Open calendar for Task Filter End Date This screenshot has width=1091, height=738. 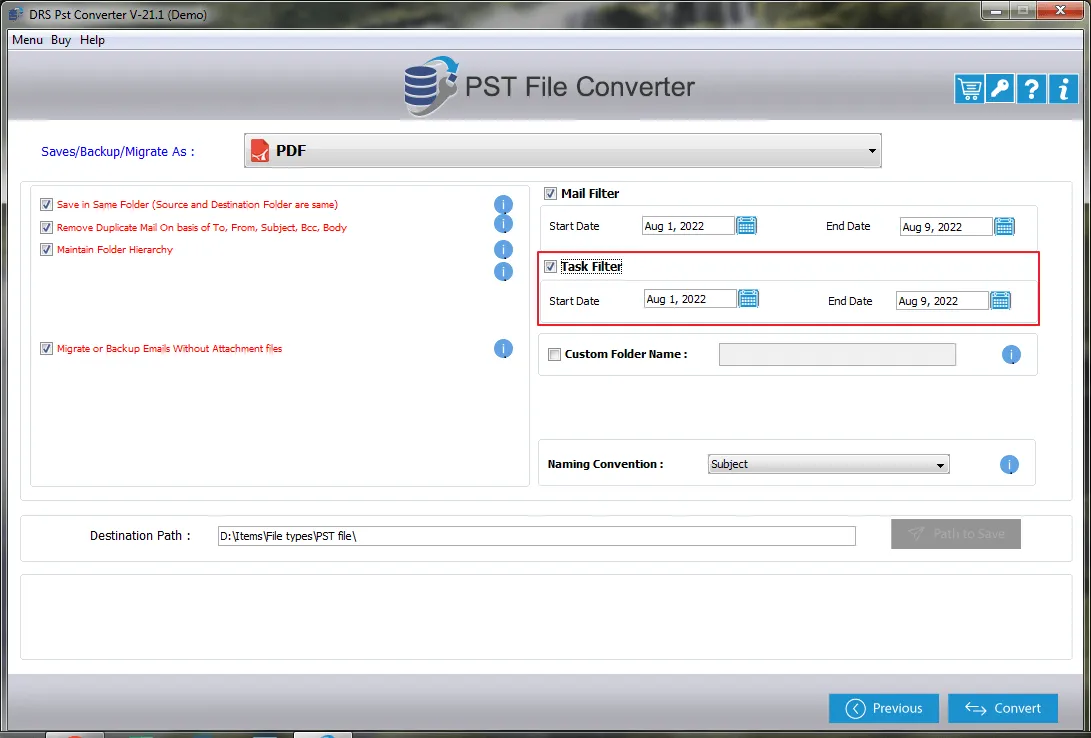pyautogui.click(x=1000, y=300)
